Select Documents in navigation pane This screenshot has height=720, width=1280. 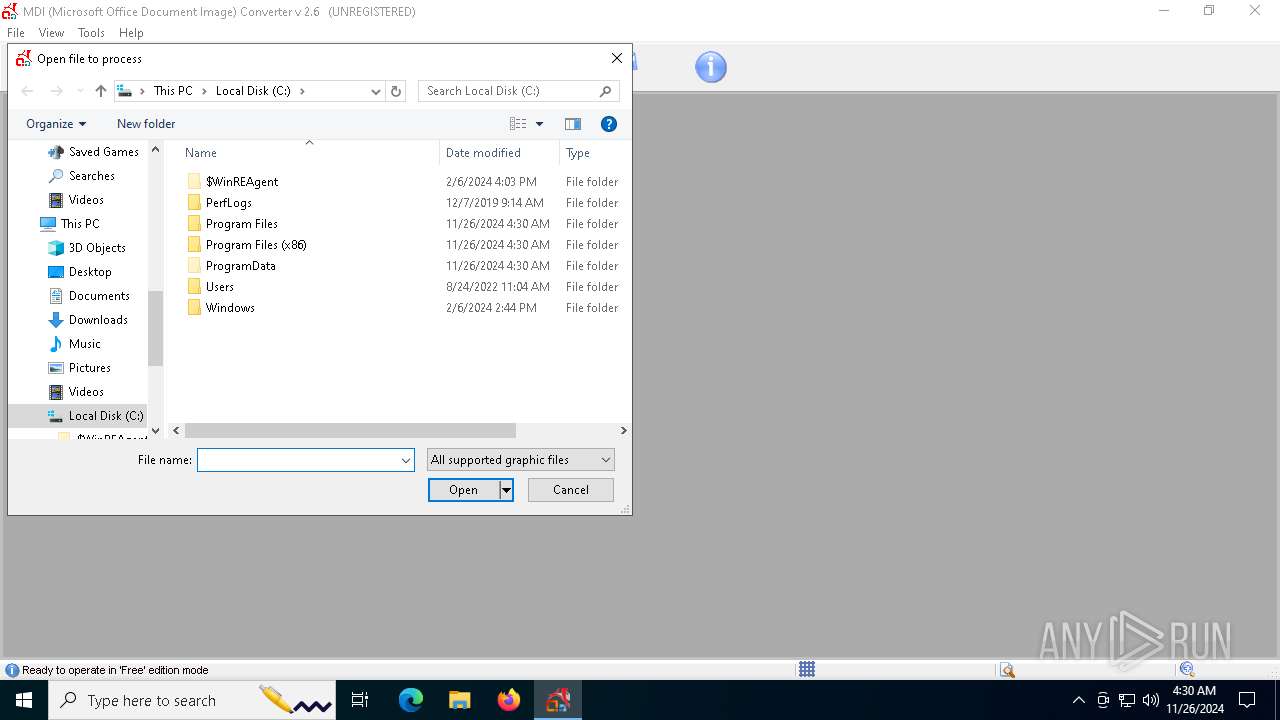click(99, 296)
